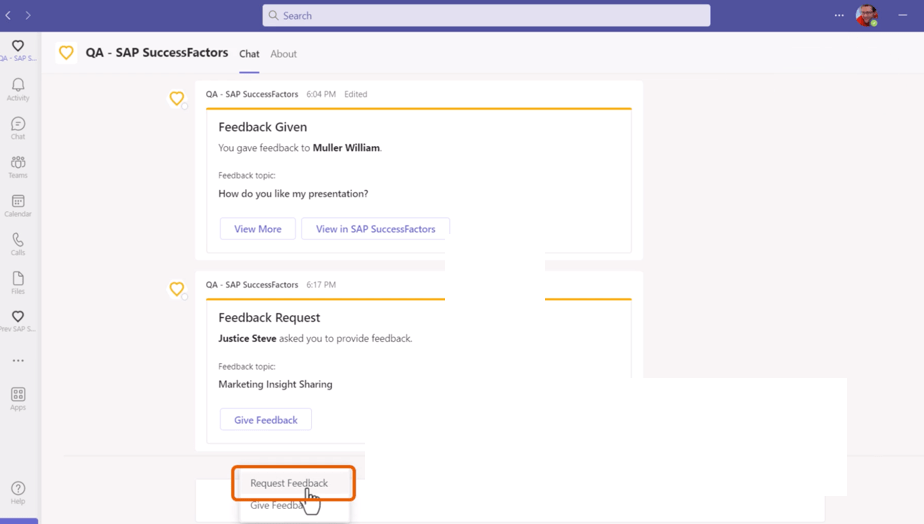Viewport: 924px width, 524px height.
Task: Click View in SAP SuccessFactors button
Action: [375, 229]
